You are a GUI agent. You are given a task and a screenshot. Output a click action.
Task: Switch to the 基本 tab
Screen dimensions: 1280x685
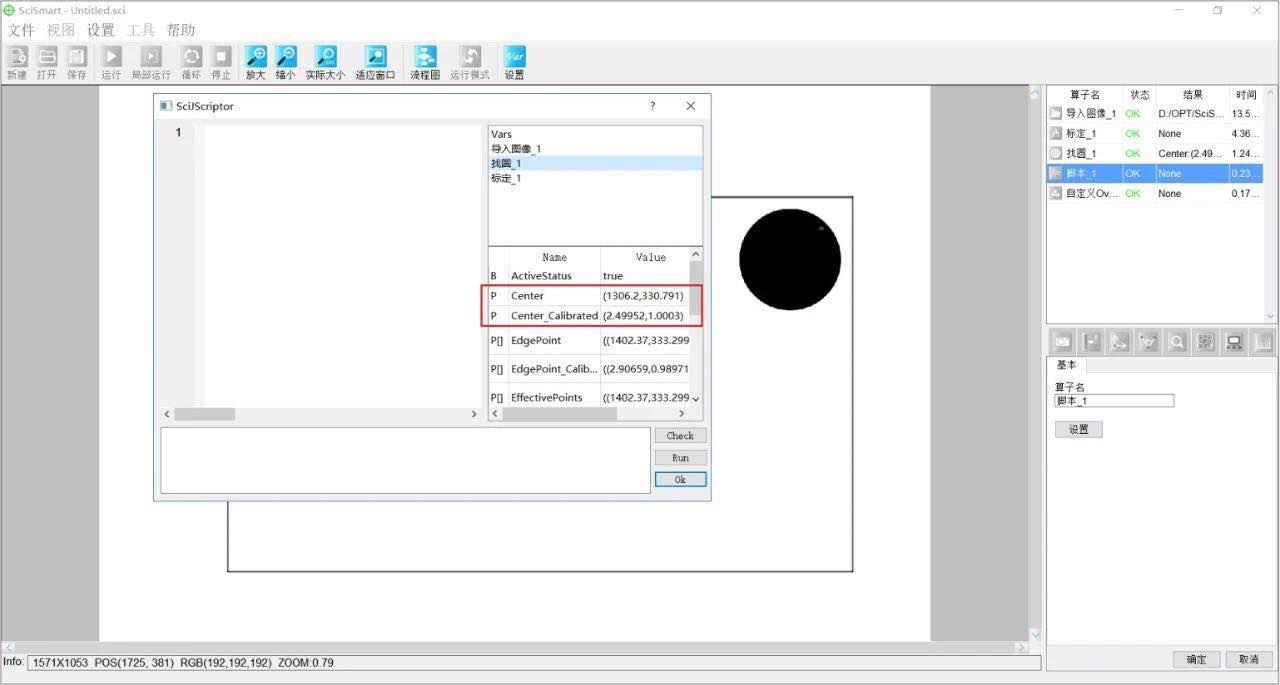click(x=1067, y=366)
